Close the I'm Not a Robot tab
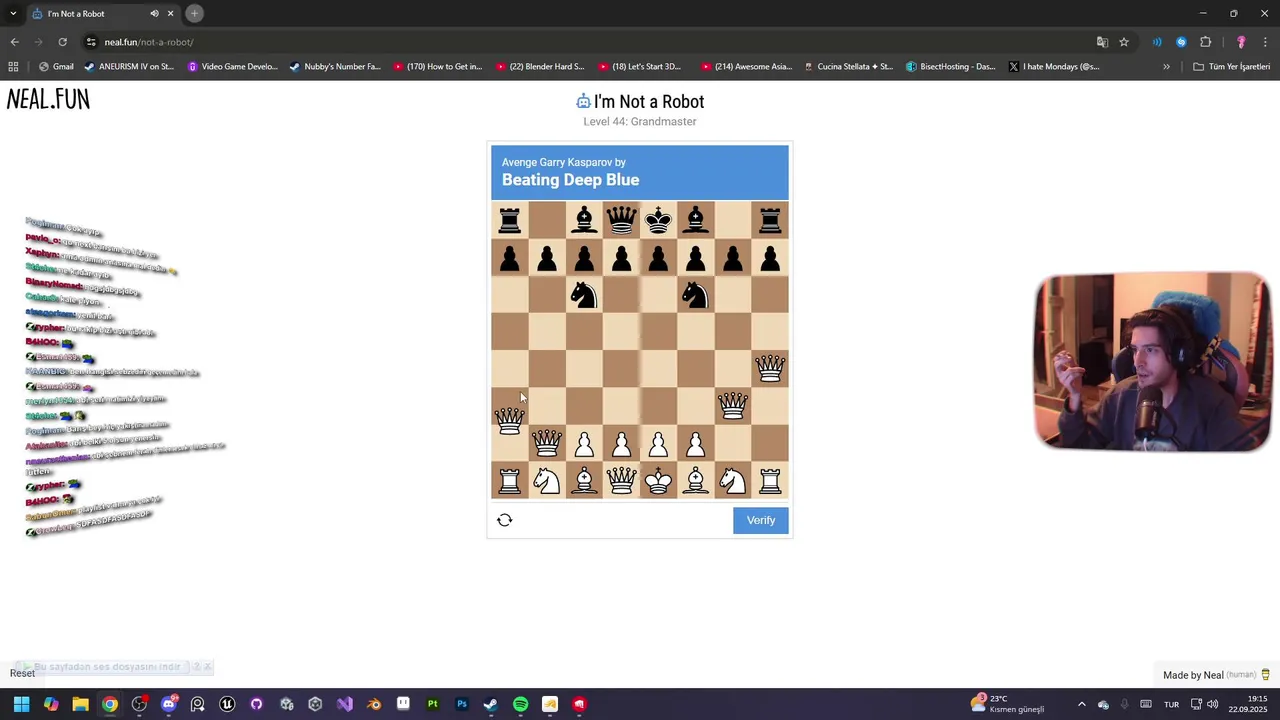Screen dimensions: 1280x720 (170, 14)
